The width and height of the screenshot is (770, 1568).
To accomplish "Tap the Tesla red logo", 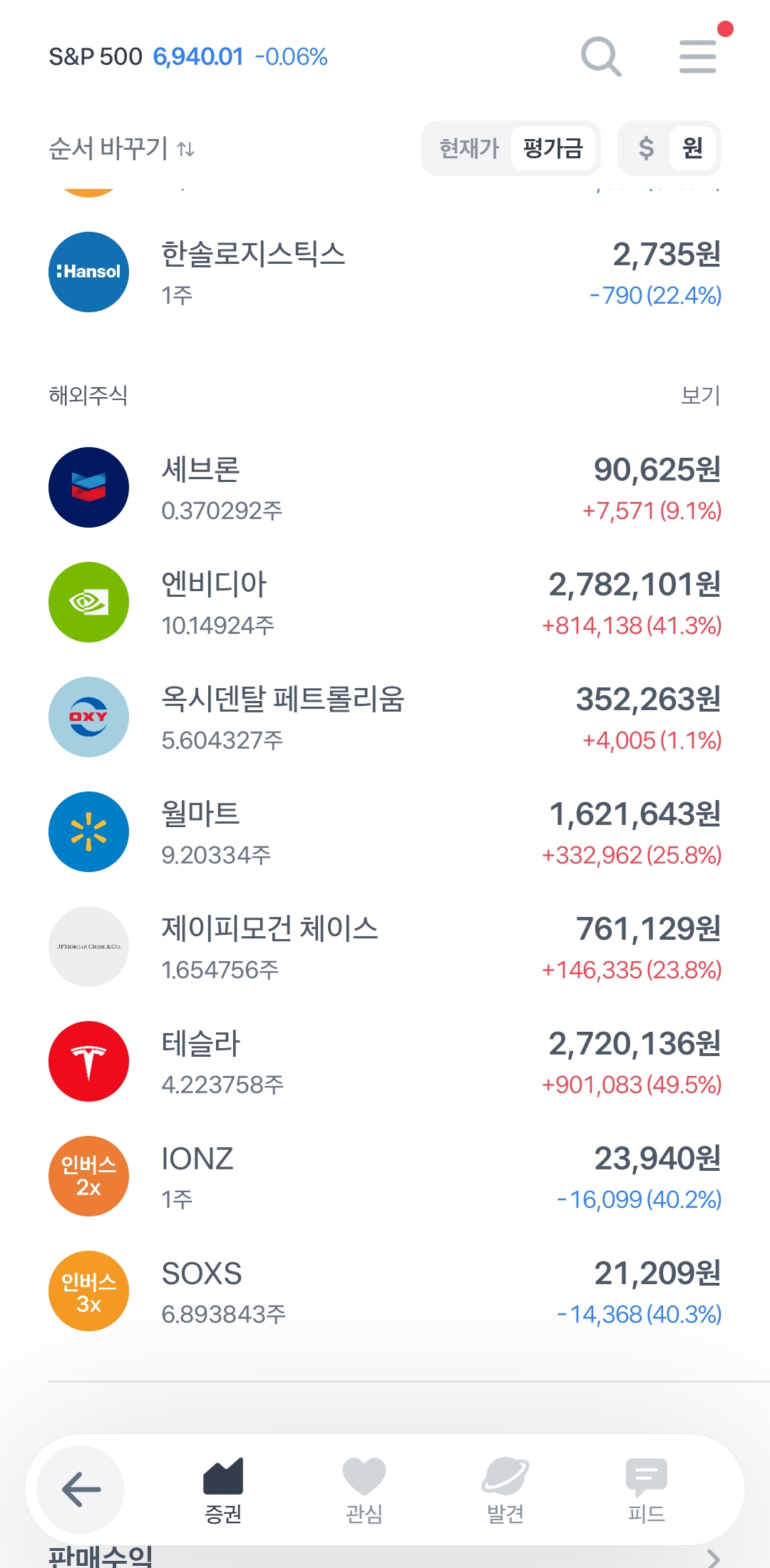I will click(x=88, y=1061).
